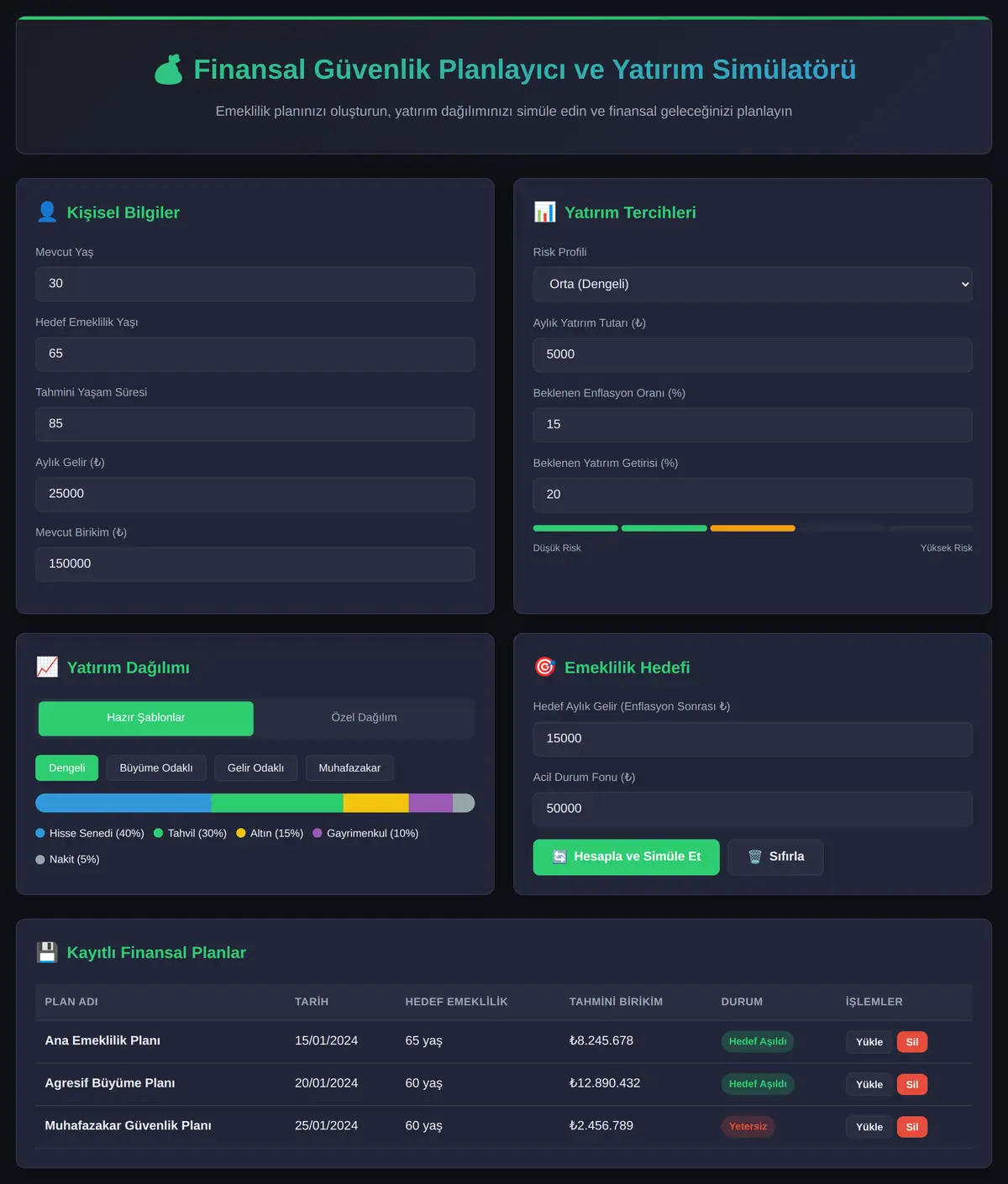Select the Gelir Odaklı template
The height and width of the screenshot is (1184, 1008).
tap(255, 768)
